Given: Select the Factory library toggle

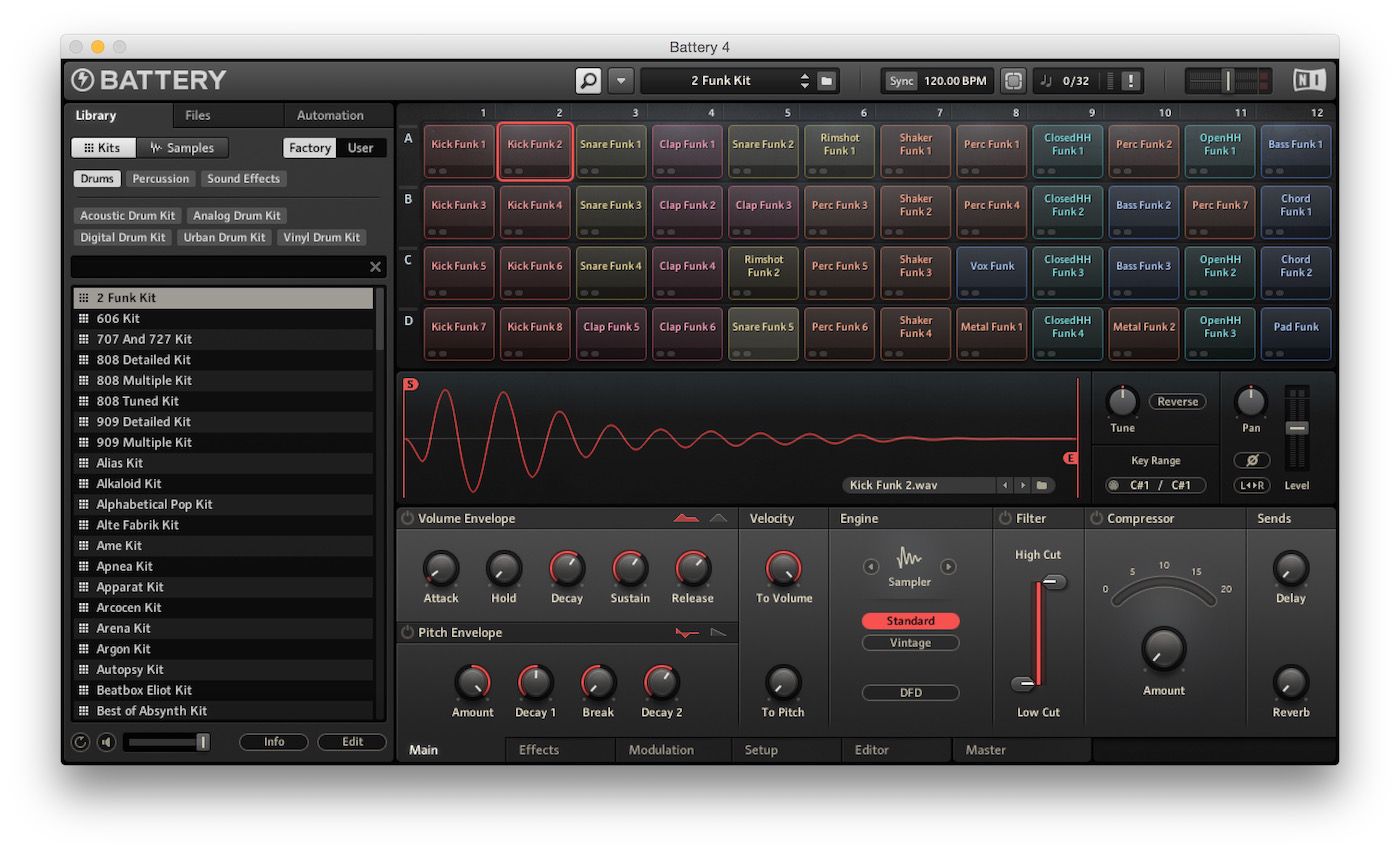Looking at the screenshot, I should [x=309, y=148].
